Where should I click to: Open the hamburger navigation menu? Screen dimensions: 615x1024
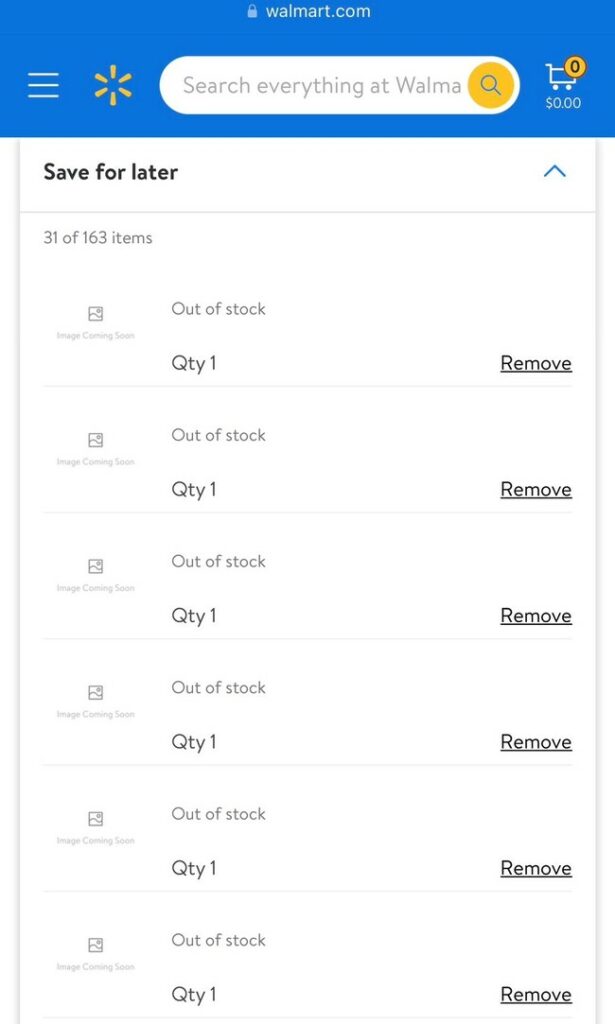[x=42, y=85]
